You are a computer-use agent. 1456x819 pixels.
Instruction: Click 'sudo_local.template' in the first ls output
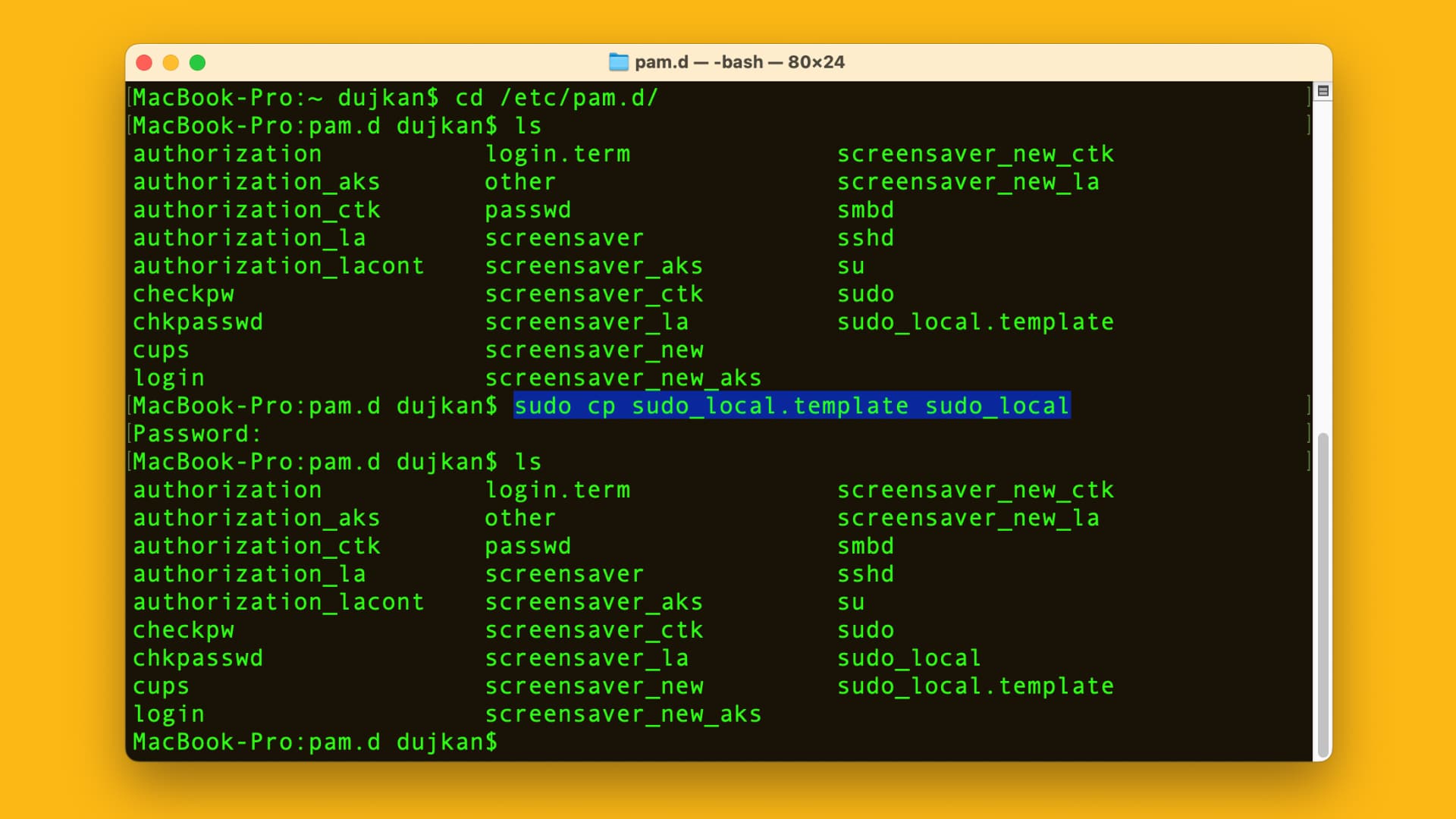(975, 322)
